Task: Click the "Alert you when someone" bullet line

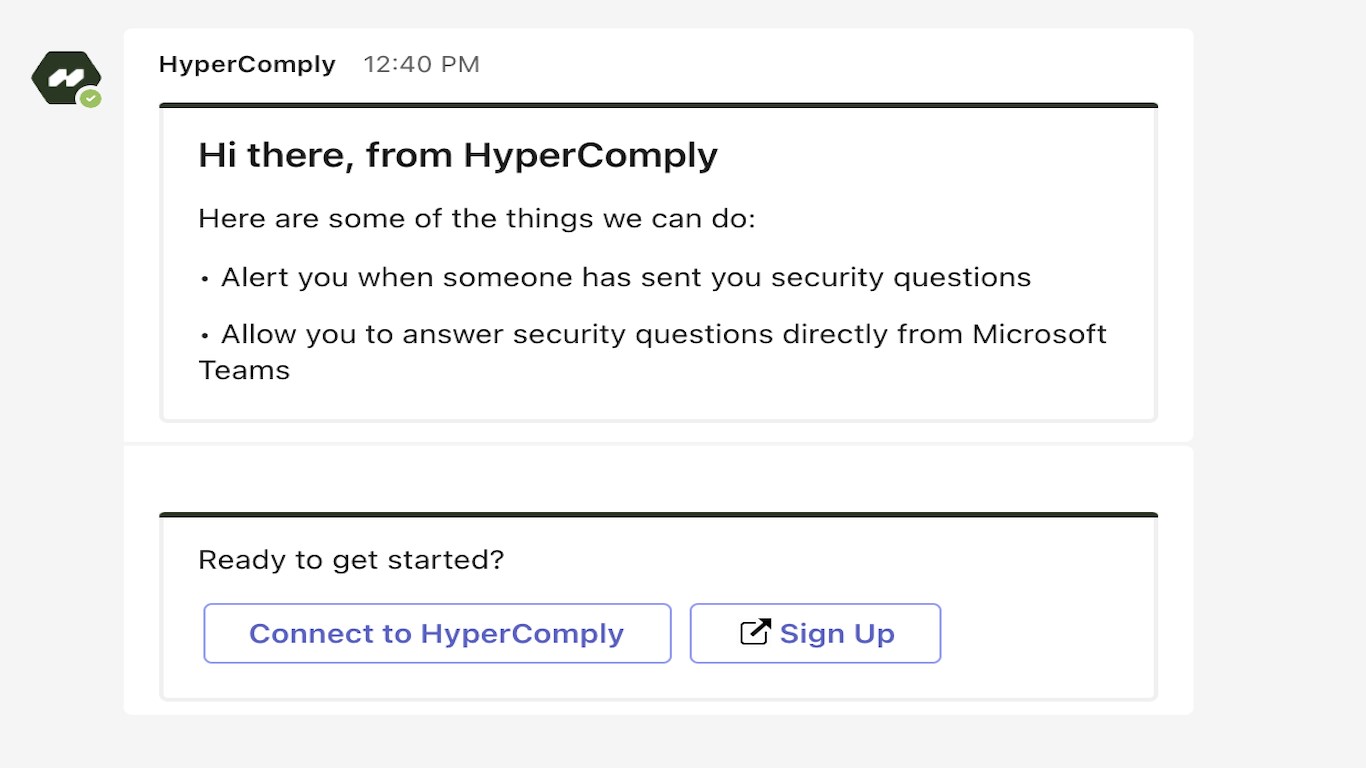Action: click(x=625, y=277)
